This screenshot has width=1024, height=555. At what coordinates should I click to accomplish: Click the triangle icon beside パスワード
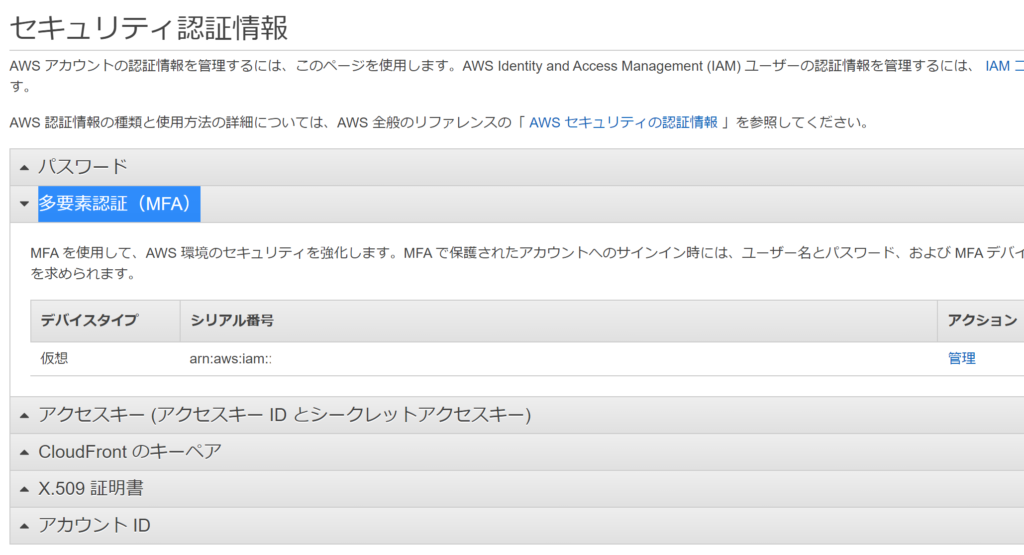(24, 167)
